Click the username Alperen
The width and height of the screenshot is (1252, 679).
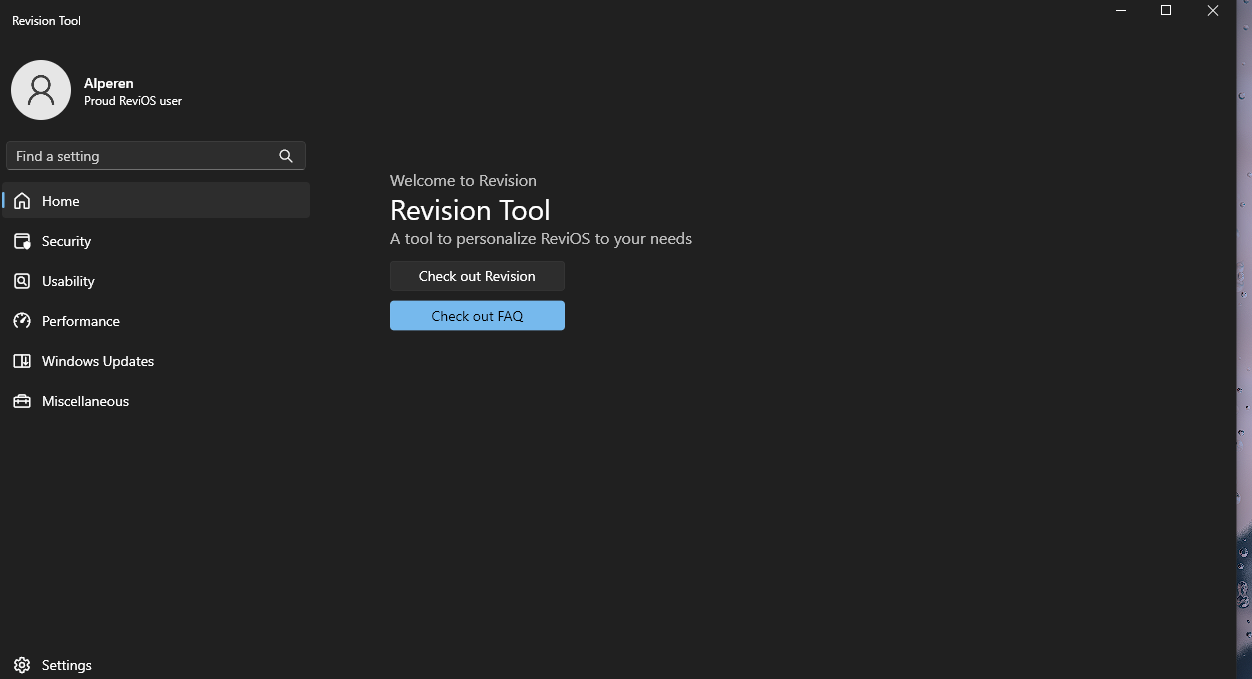point(108,83)
